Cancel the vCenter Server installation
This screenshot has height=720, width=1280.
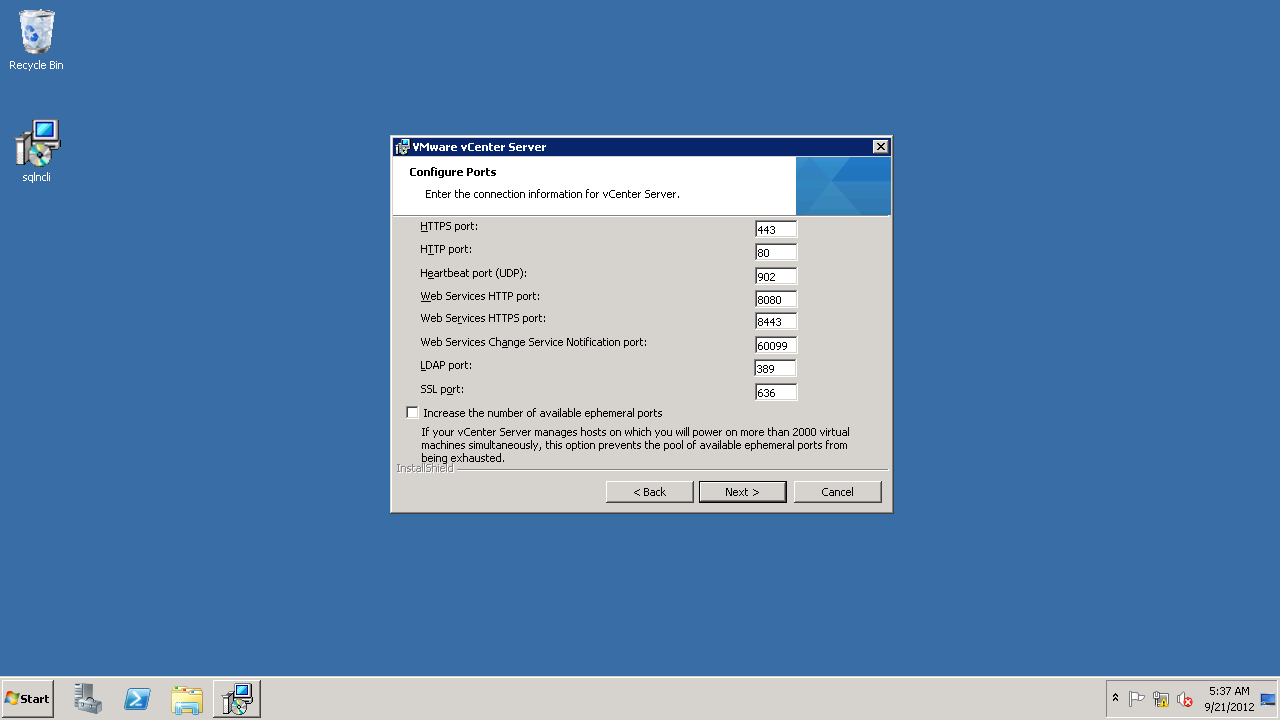(837, 492)
